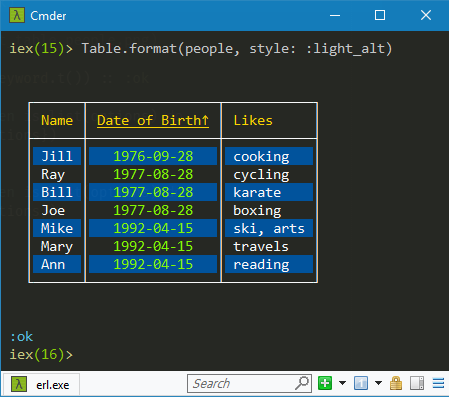Click the date 1976-09-28
This screenshot has height=397, width=449.
pos(153,156)
